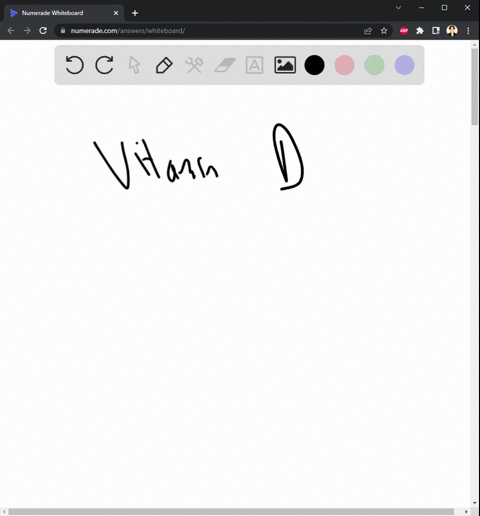The width and height of the screenshot is (480, 516).
Task: Switch pen color to purple
Action: point(404,65)
